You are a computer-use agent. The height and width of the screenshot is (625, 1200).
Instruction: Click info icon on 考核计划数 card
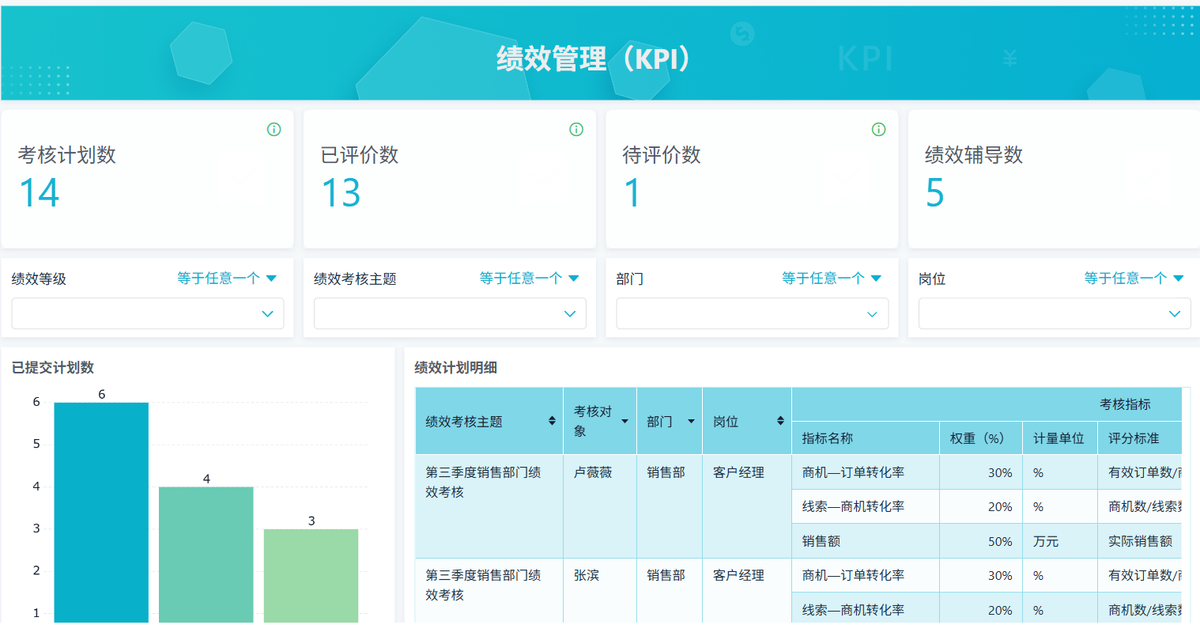click(x=274, y=129)
